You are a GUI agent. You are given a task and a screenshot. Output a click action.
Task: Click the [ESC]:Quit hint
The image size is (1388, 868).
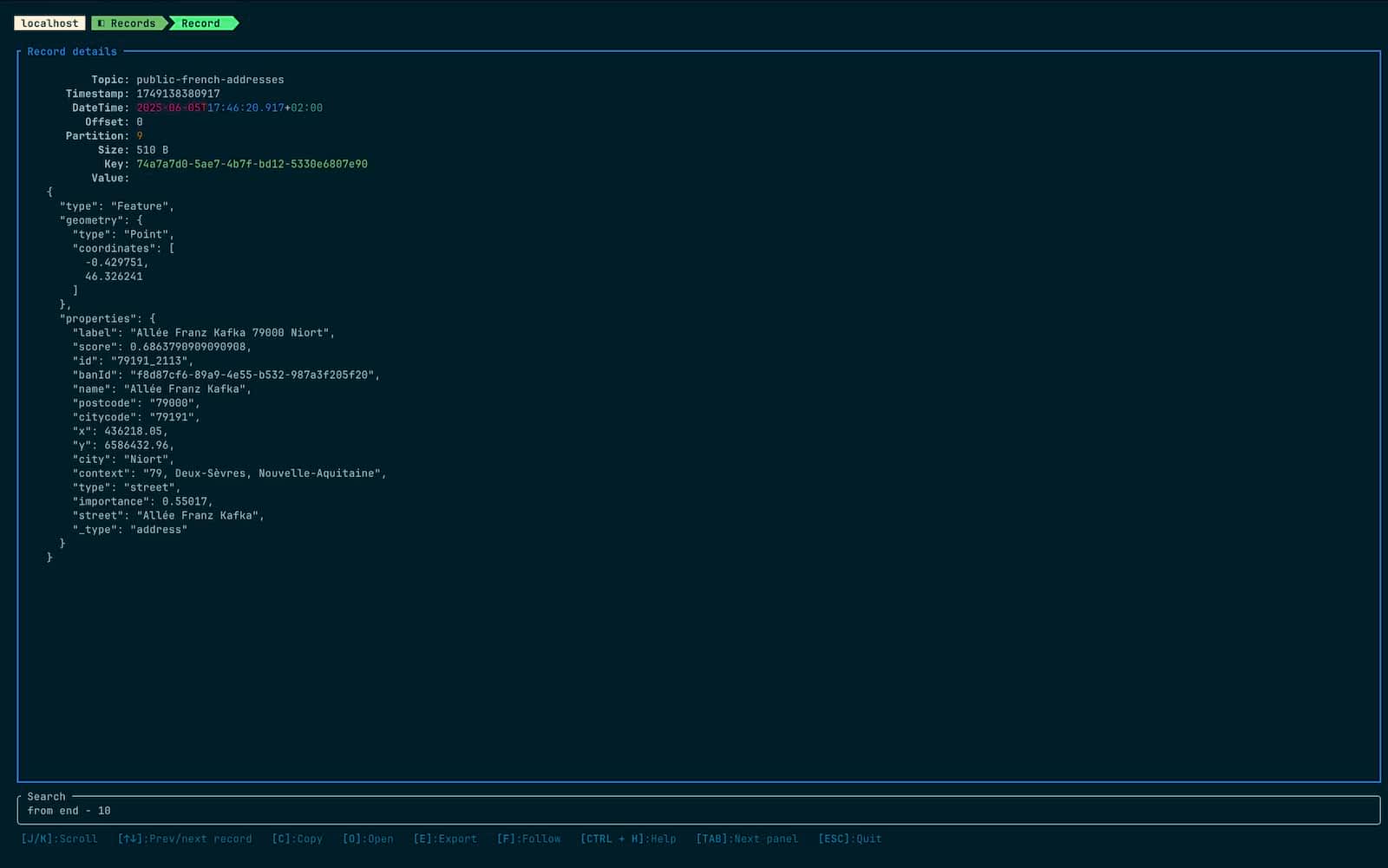[x=849, y=839]
